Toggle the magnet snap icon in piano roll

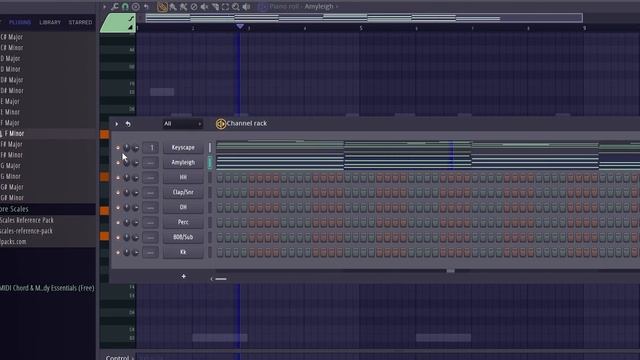click(125, 7)
